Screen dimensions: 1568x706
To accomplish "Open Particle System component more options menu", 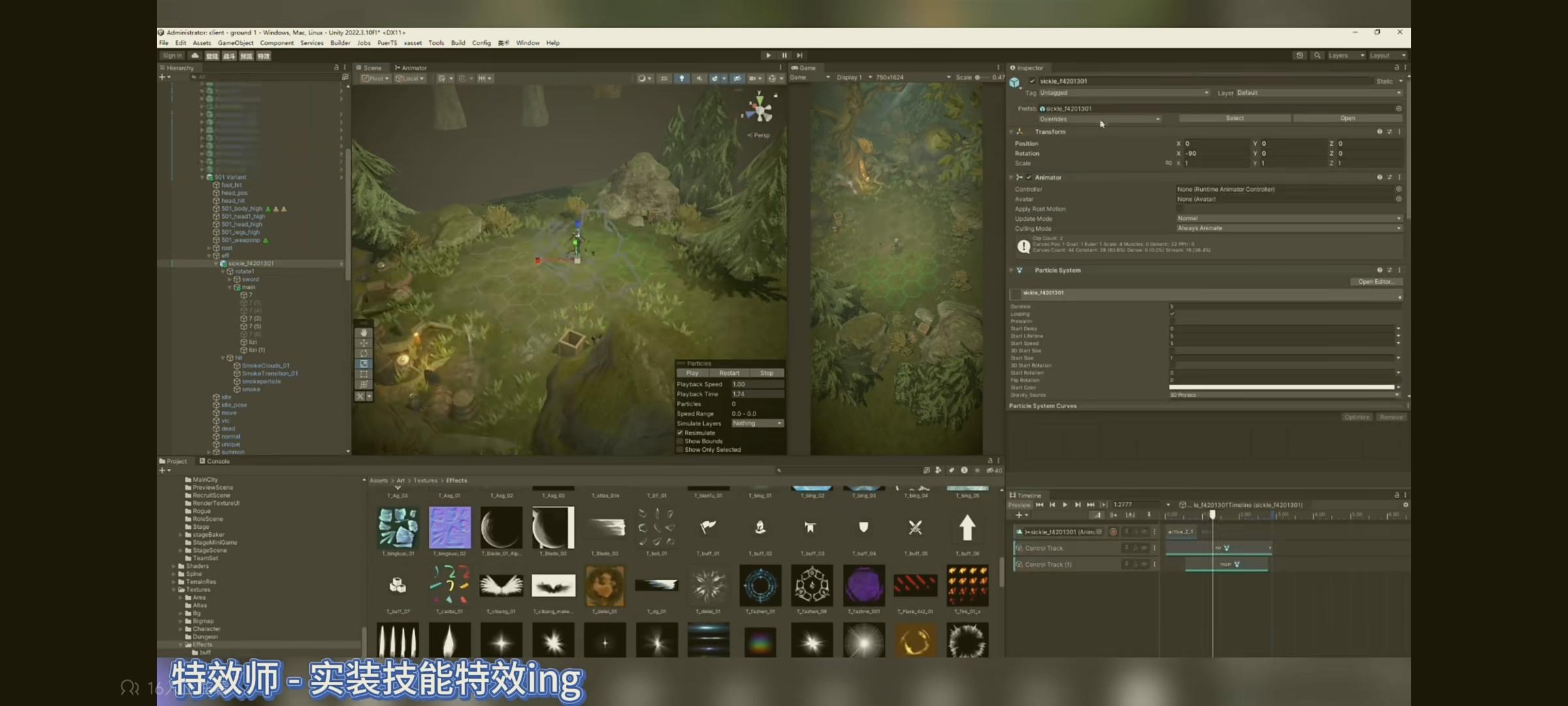I will point(1399,270).
